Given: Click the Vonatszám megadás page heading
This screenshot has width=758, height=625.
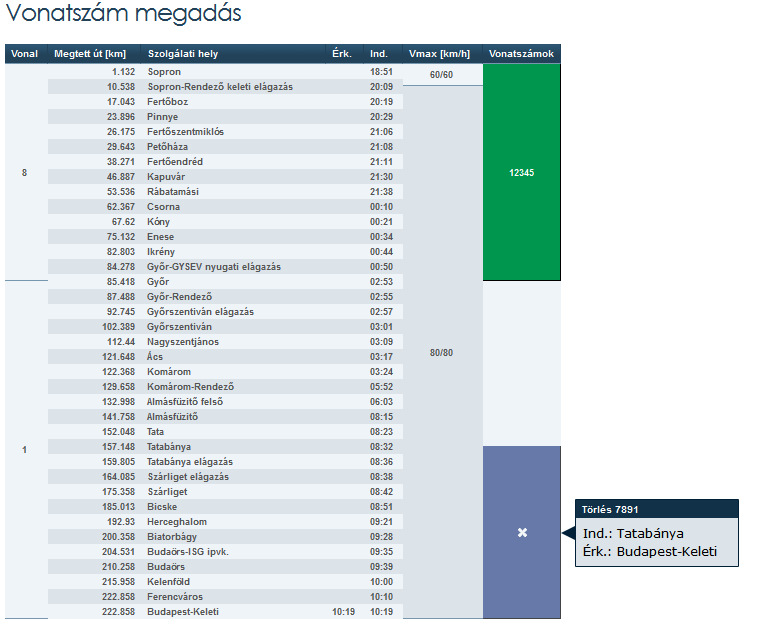Looking at the screenshot, I should (x=123, y=13).
